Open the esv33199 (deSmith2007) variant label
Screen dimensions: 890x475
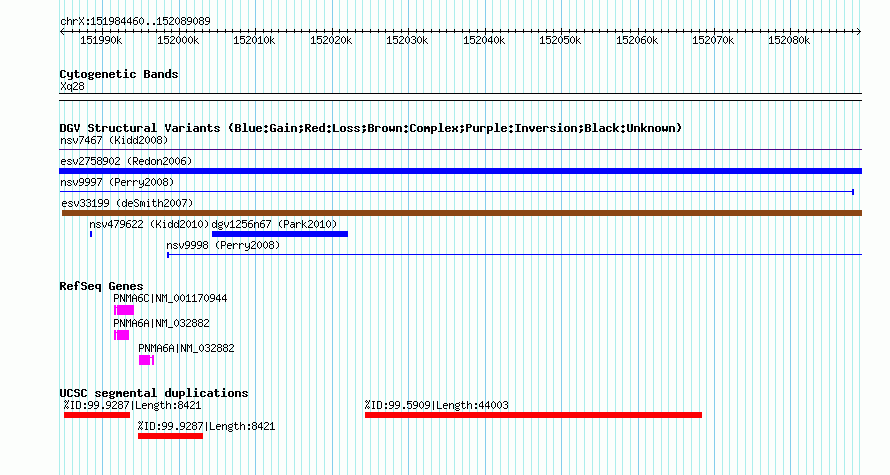[127, 203]
